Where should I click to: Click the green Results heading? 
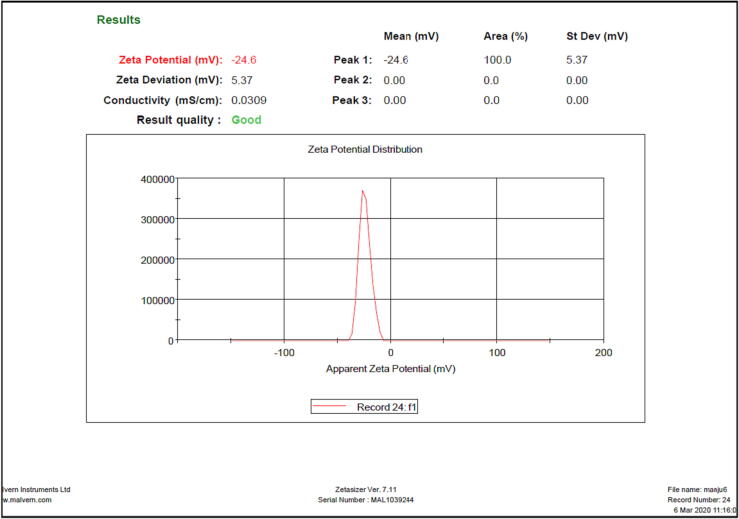click(118, 20)
